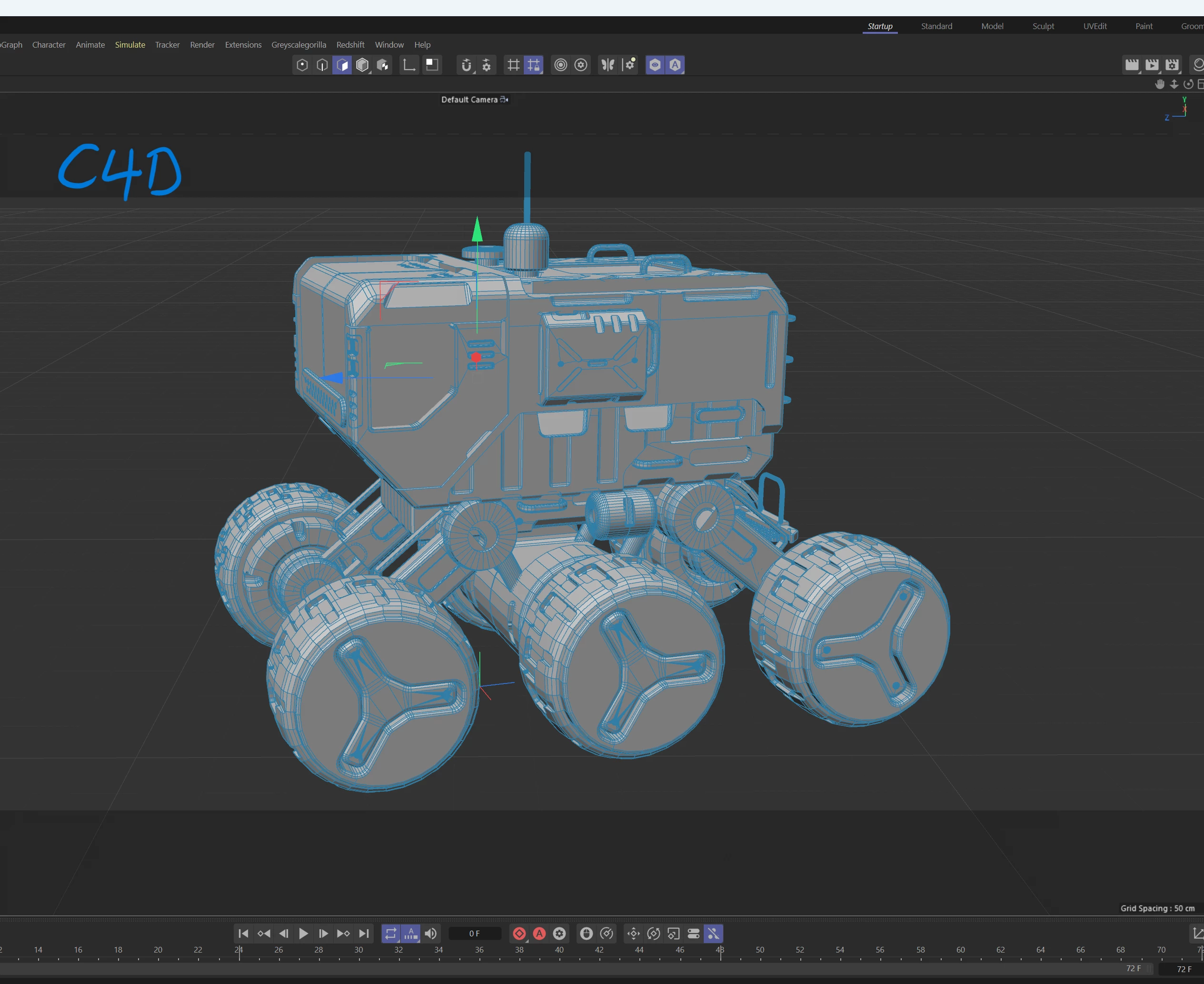Screen dimensions: 1204x984
Task: Expand Model mode cube options arrow
Action: [x=370, y=72]
